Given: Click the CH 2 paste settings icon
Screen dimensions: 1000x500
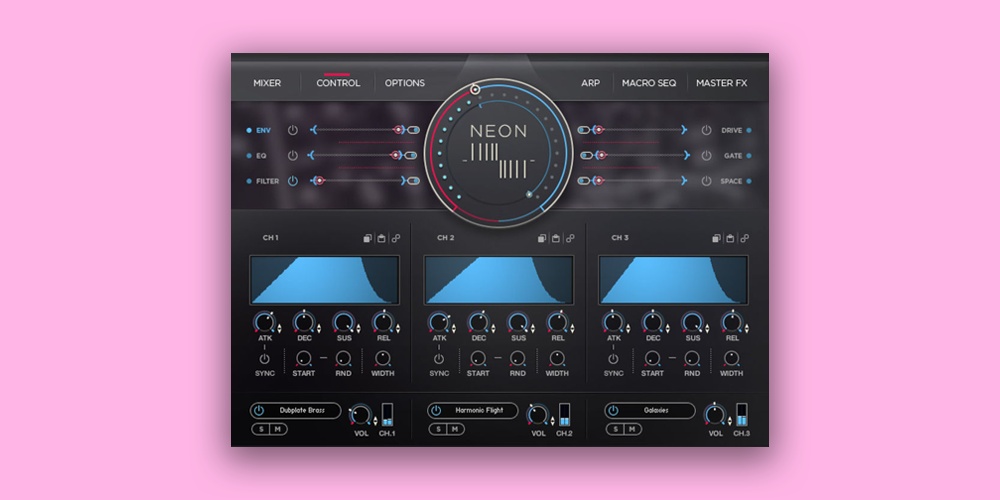Looking at the screenshot, I should click(556, 238).
